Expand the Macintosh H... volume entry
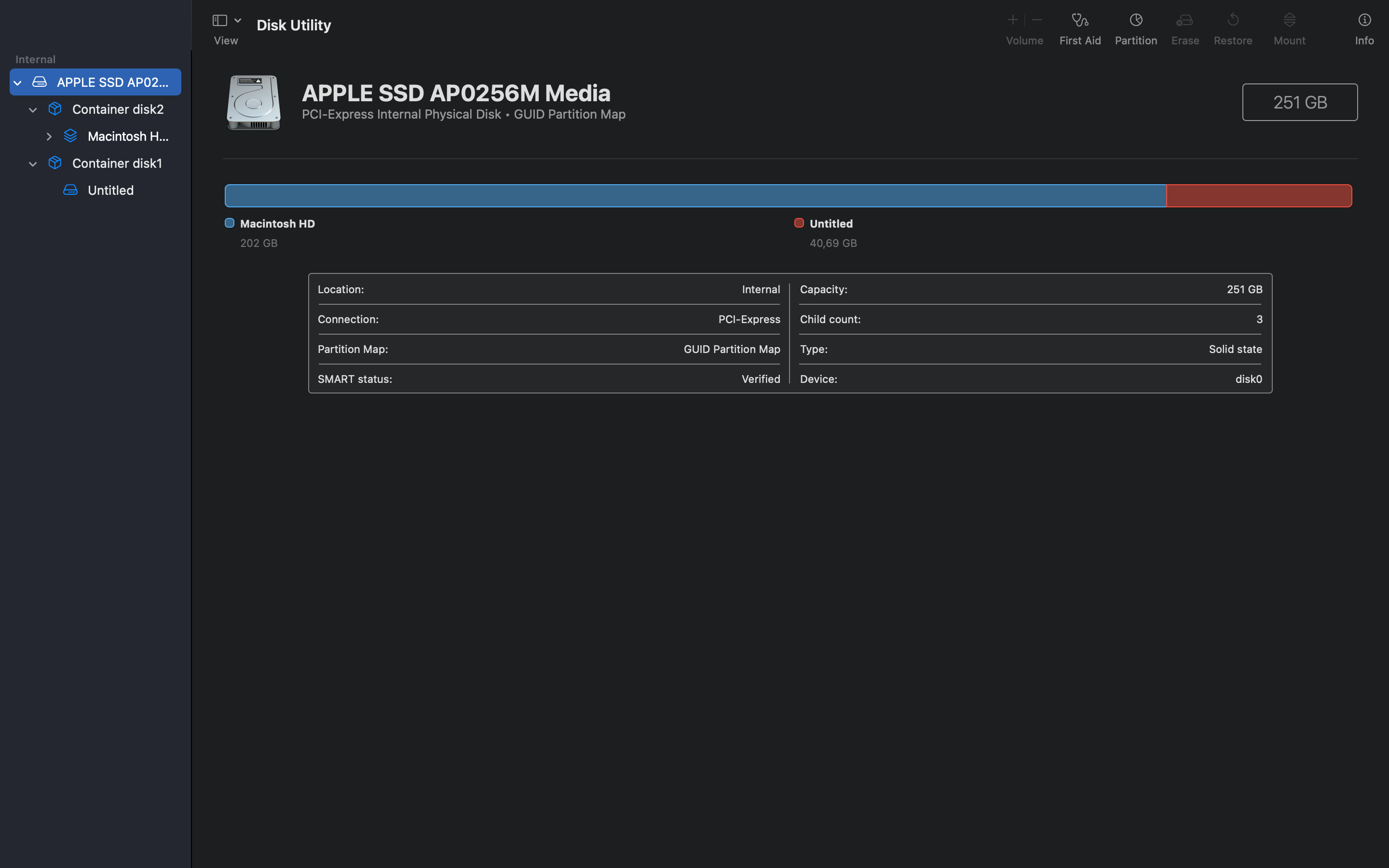 point(49,136)
